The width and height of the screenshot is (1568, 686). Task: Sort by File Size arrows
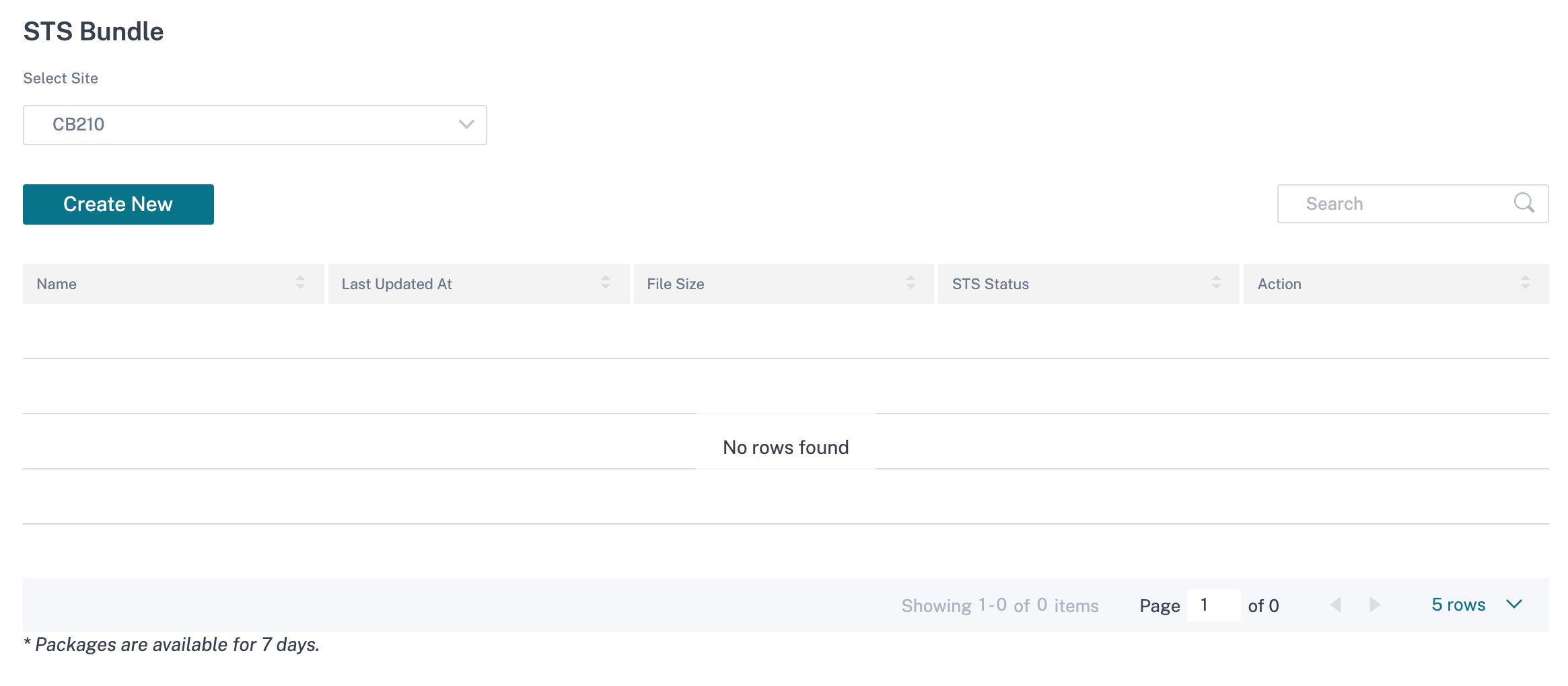(911, 283)
